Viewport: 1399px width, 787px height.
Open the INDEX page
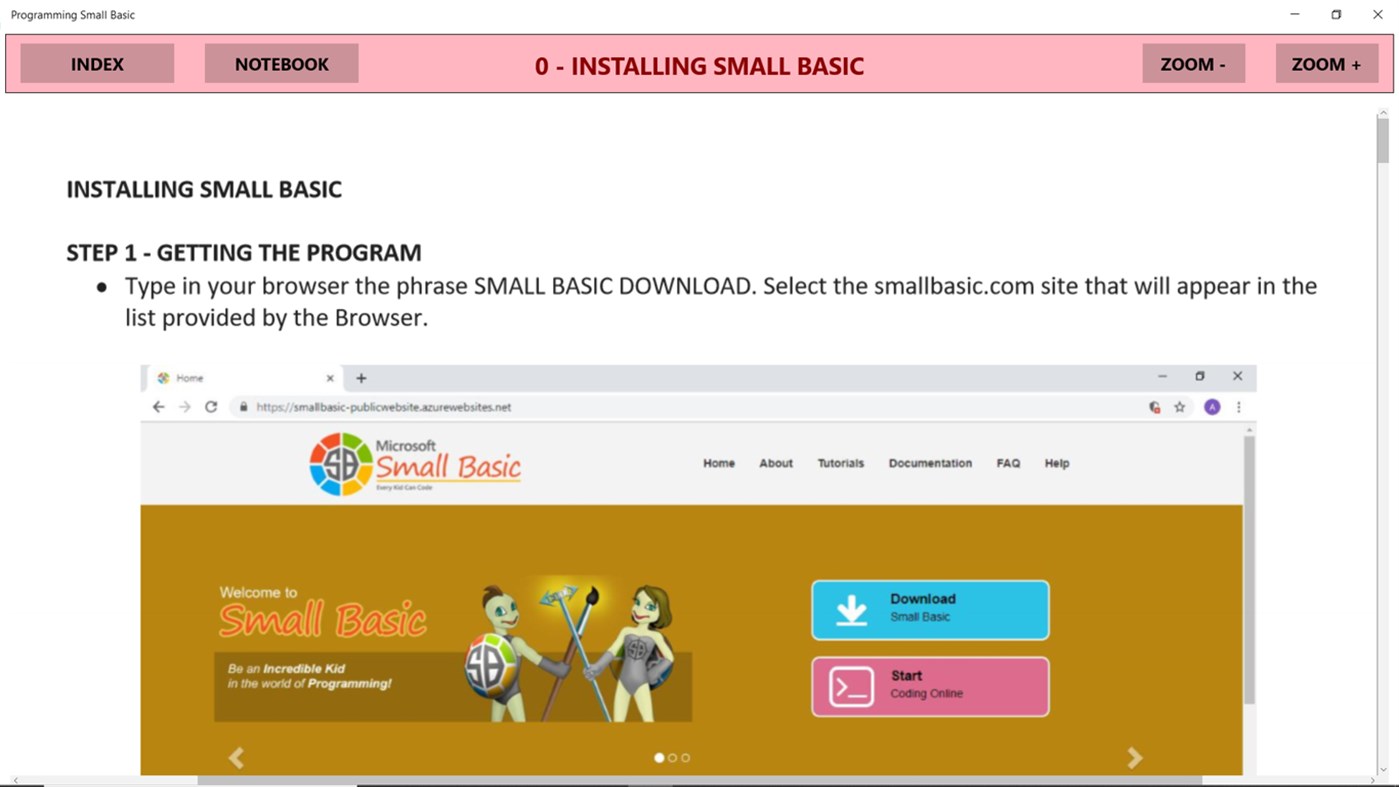click(97, 63)
